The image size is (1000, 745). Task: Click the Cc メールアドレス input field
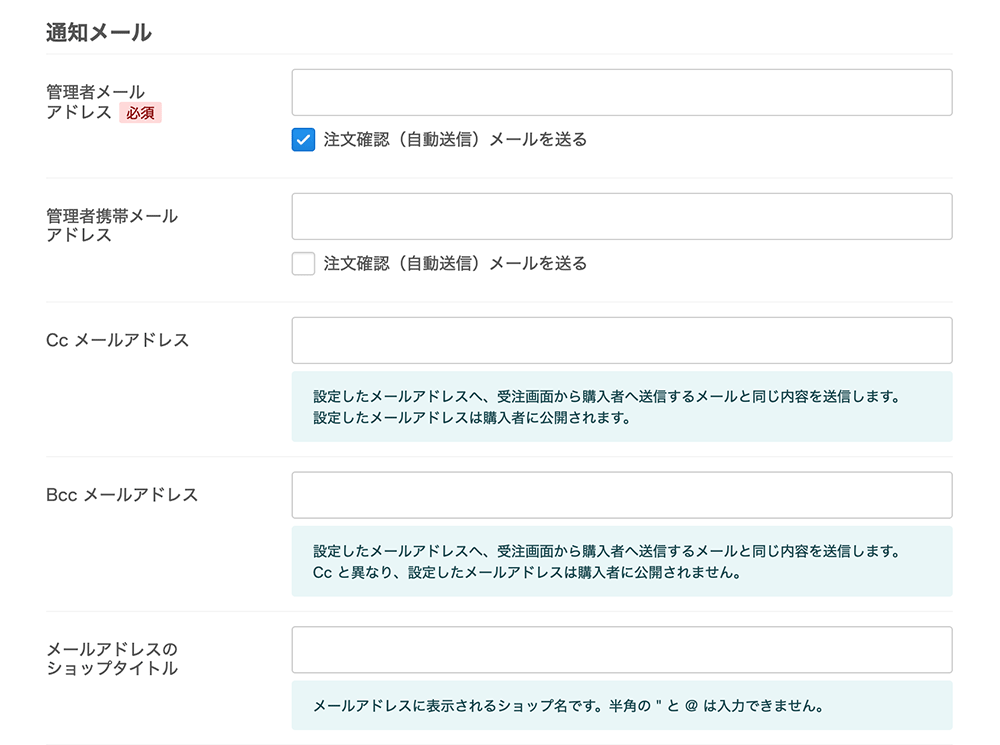click(622, 340)
